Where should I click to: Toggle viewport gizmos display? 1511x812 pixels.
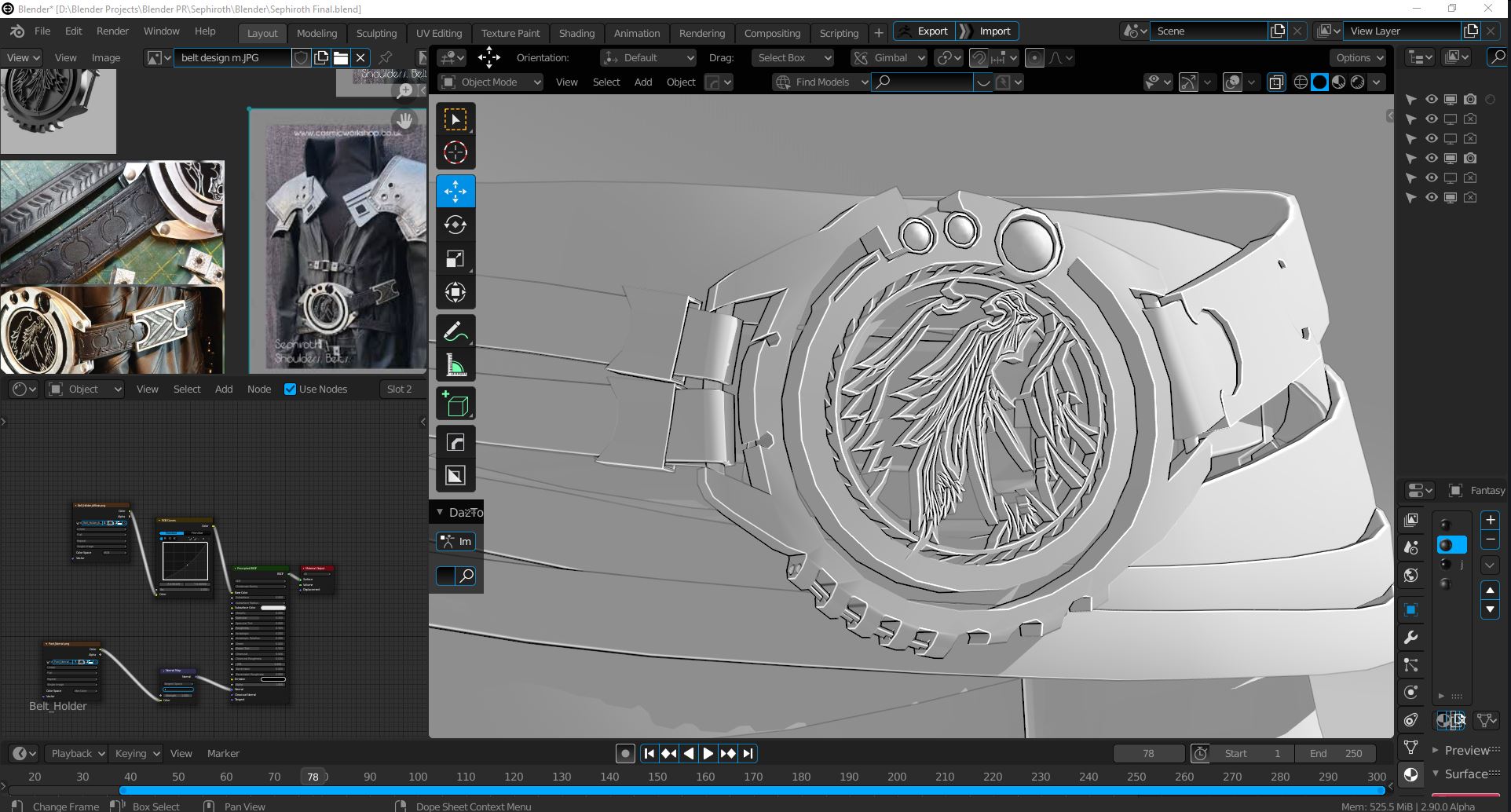pos(1189,82)
